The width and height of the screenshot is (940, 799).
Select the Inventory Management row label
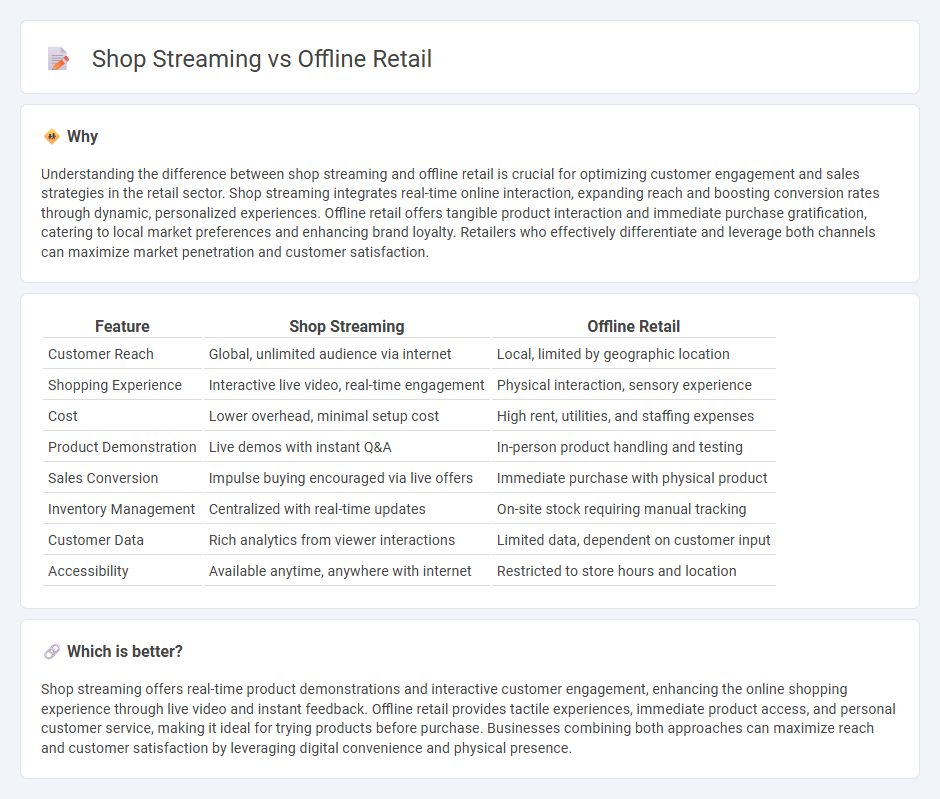click(121, 509)
